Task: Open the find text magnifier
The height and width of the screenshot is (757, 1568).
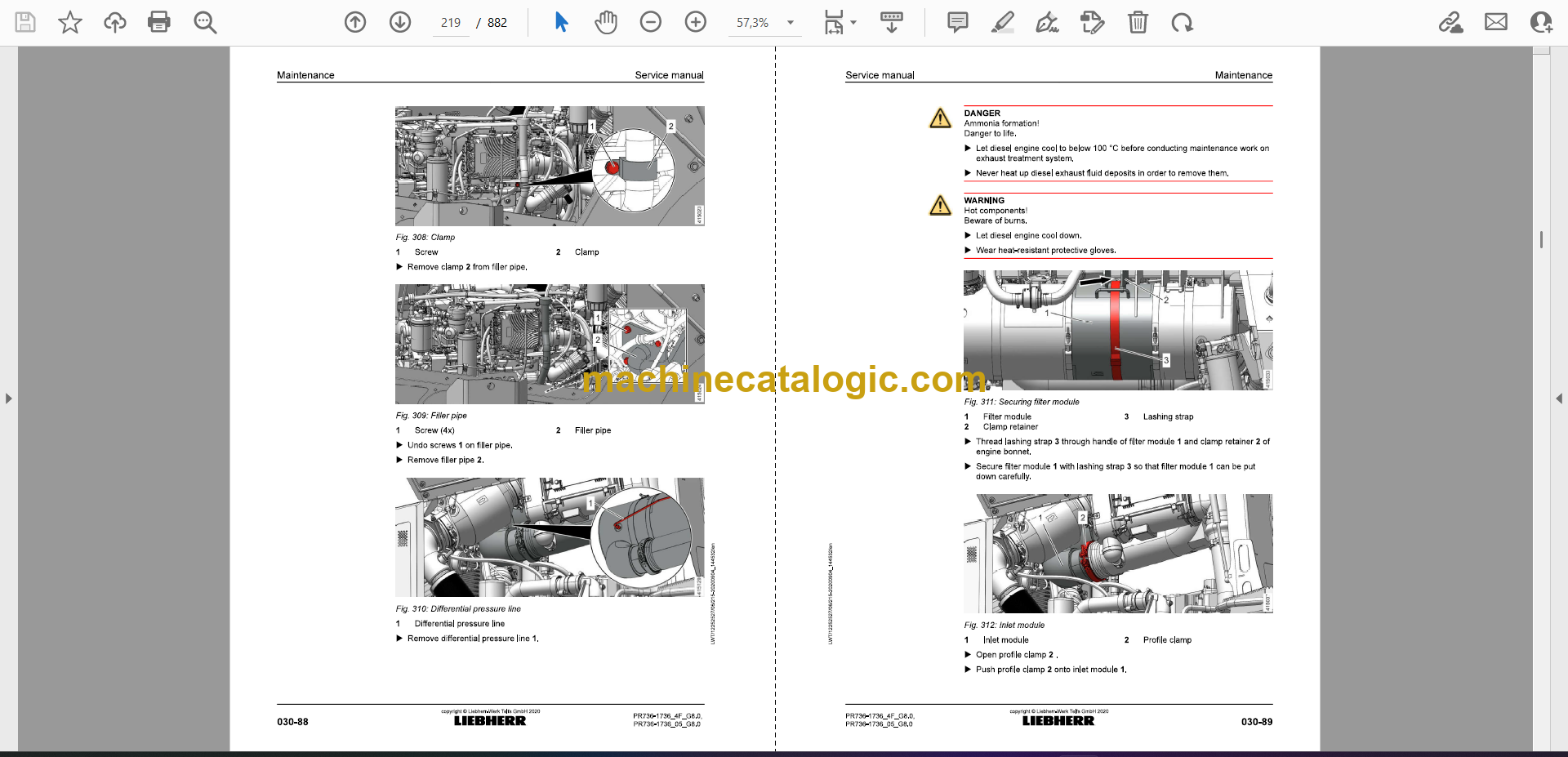Action: [205, 22]
